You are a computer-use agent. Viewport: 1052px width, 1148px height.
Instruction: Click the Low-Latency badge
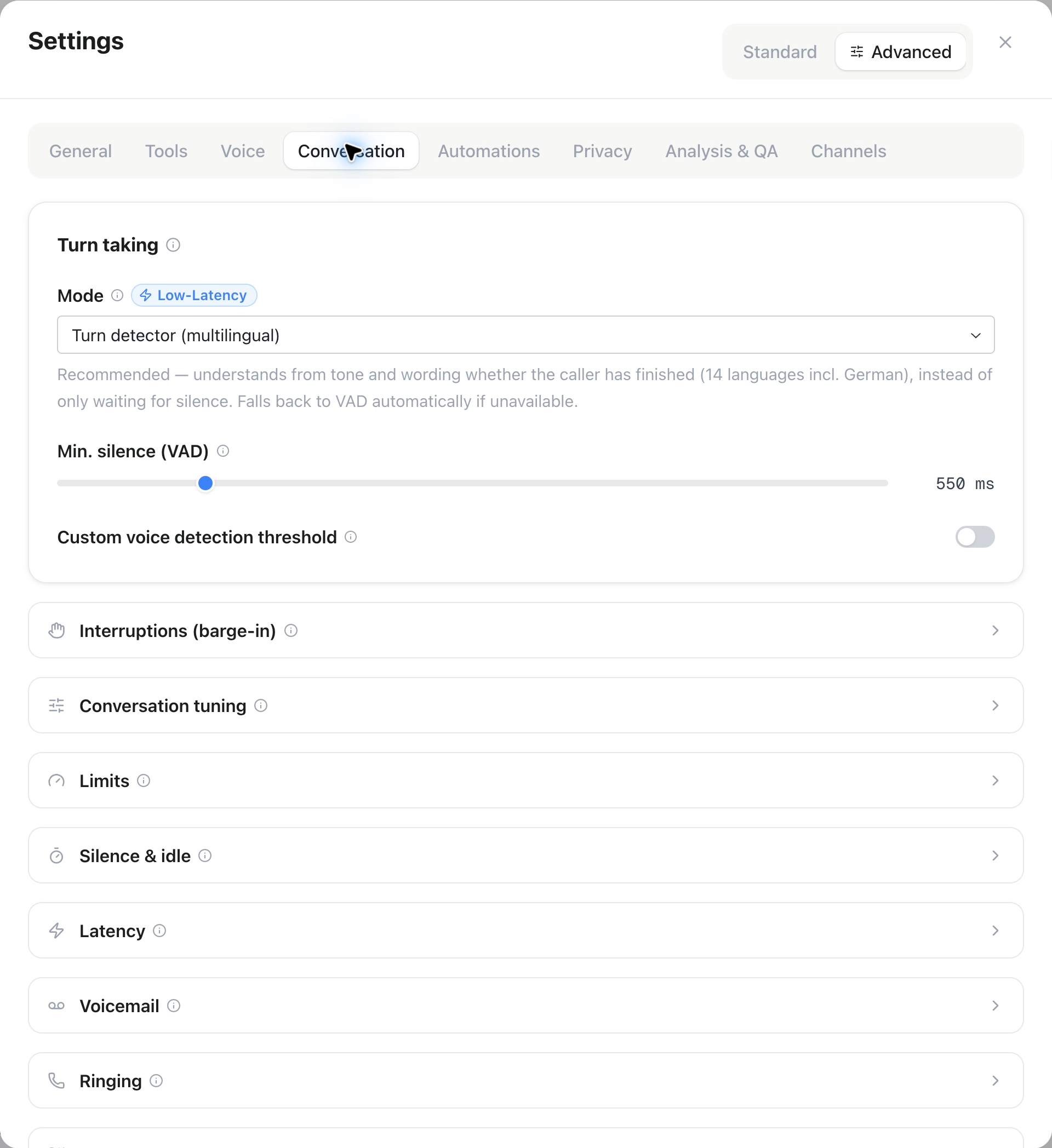pos(194,295)
